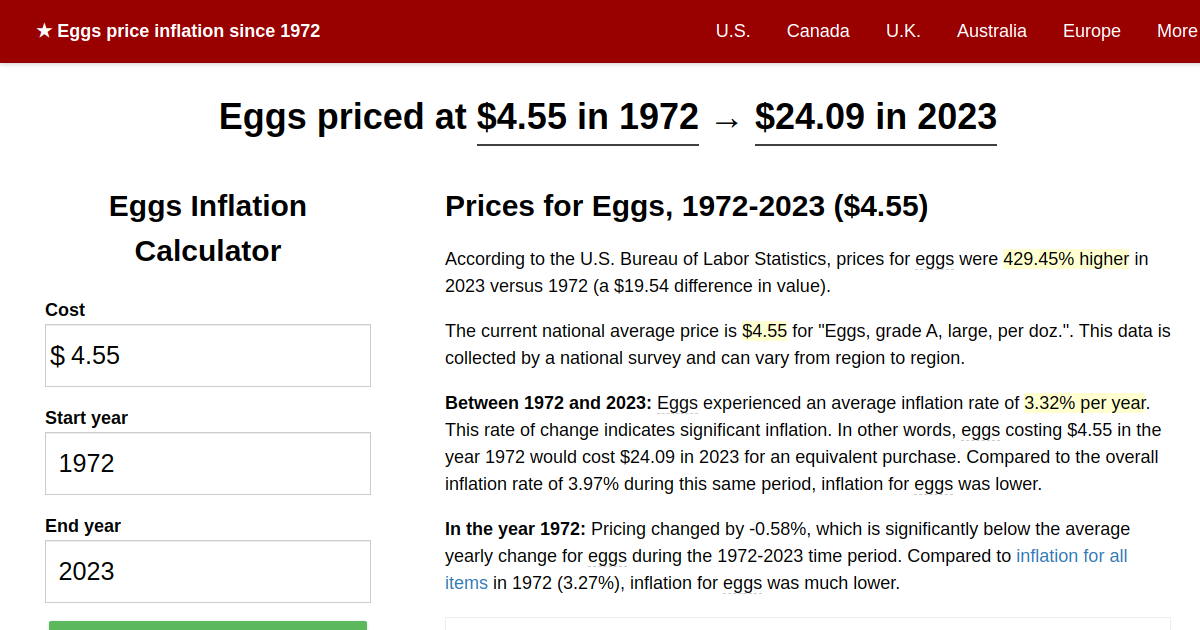
Task: Focus the Start year field
Action: [208, 463]
